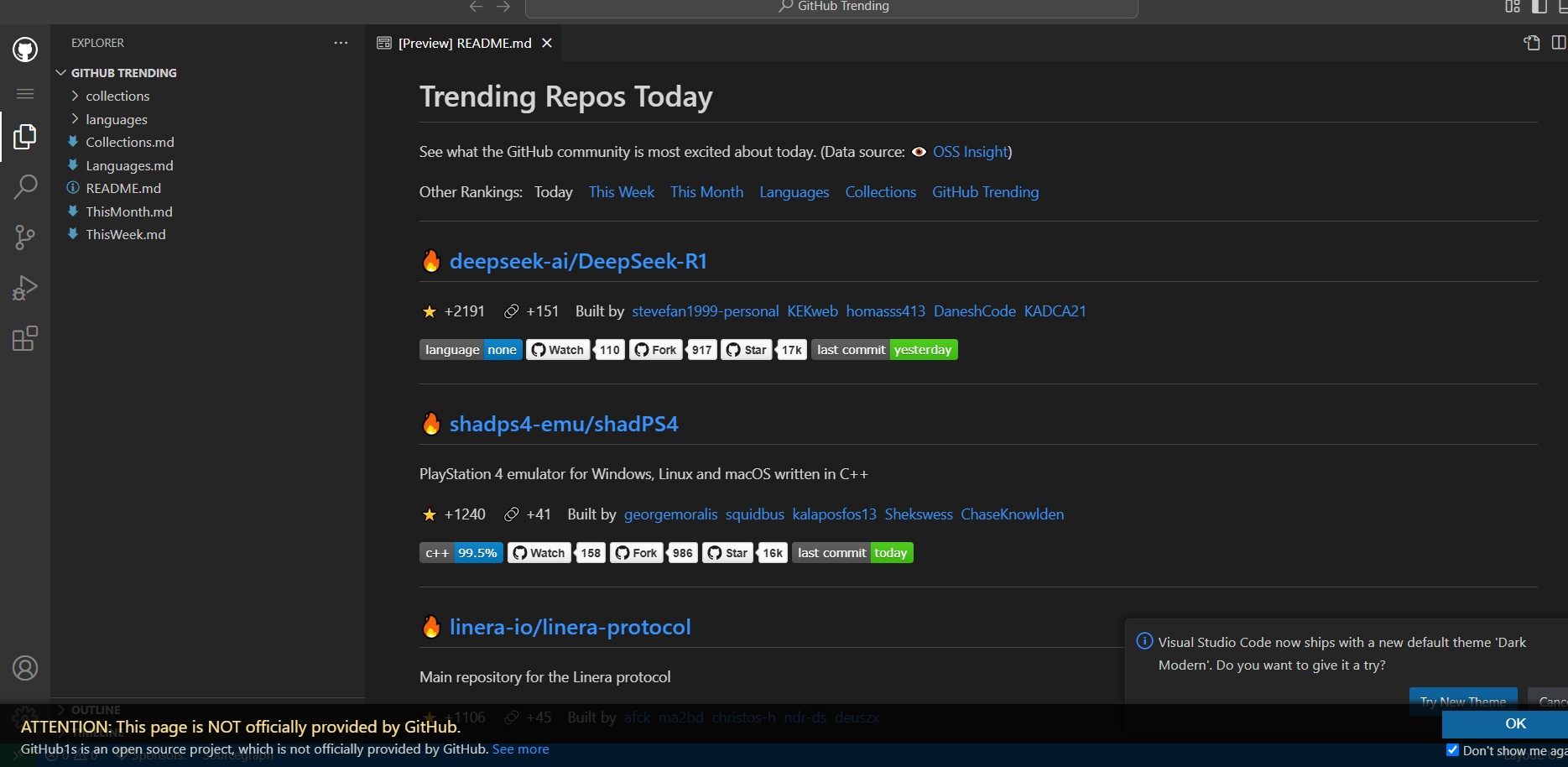Open the hamburger menu in activity bar
1568x767 pixels.
(25, 94)
